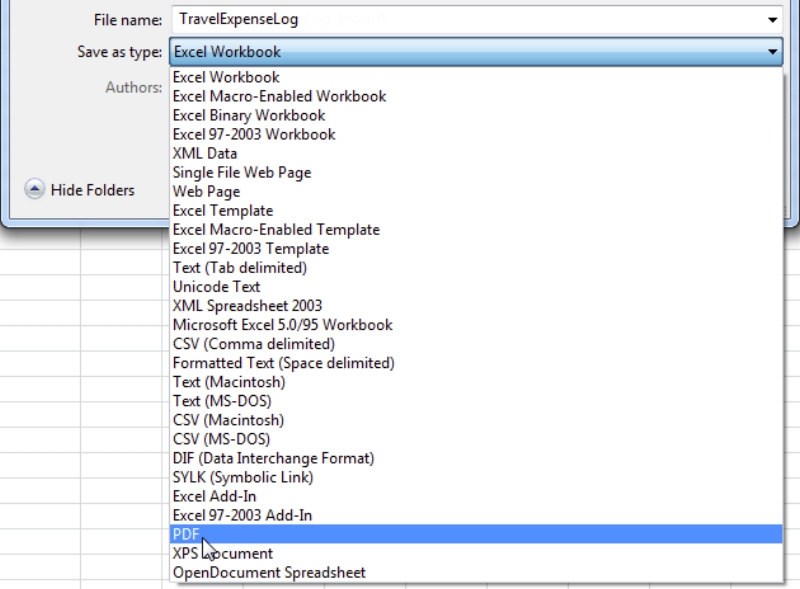This screenshot has height=589, width=800.
Task: Select Microsoft Excel 5.0/95 Workbook
Action: [280, 325]
